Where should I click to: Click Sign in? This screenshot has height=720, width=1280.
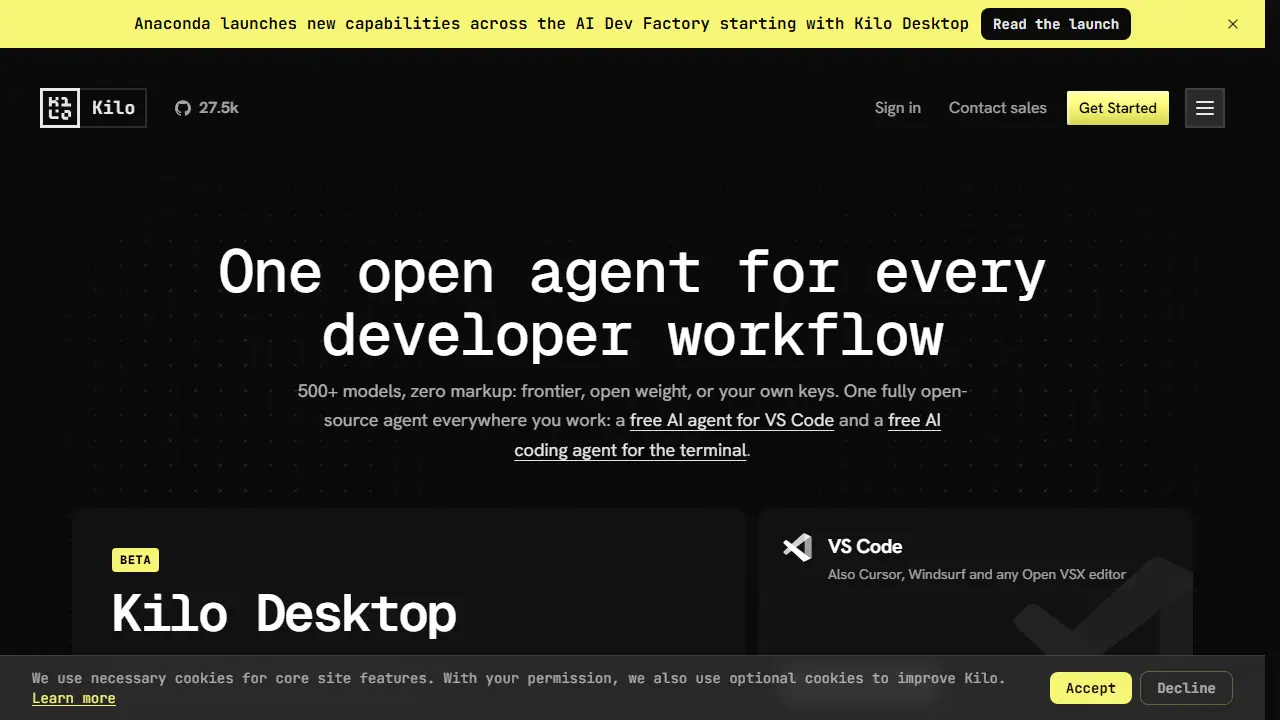pyautogui.click(x=898, y=108)
